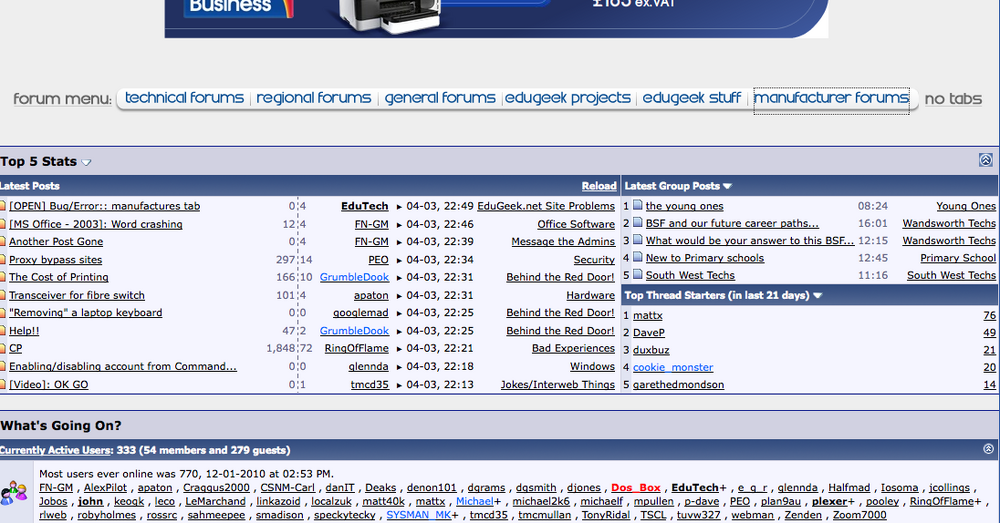Image resolution: width=1000 pixels, height=523 pixels.
Task: Open 'Bad Experiences' forum link
Action: click(573, 348)
